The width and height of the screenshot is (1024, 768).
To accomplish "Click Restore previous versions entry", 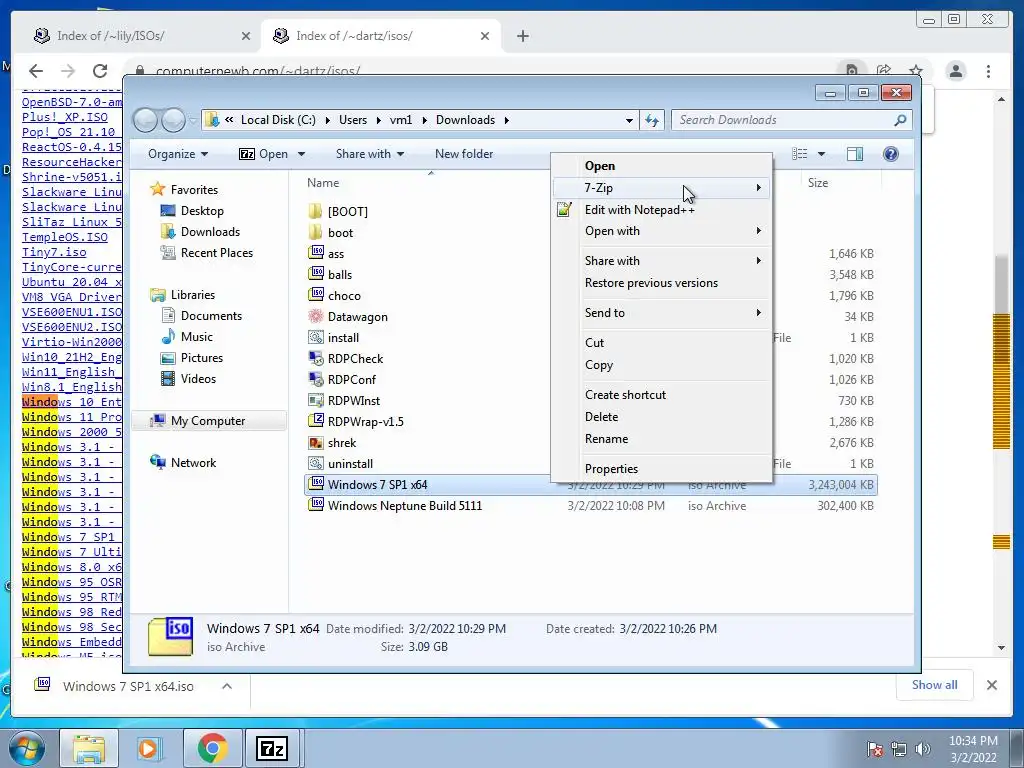I will [x=662, y=283].
